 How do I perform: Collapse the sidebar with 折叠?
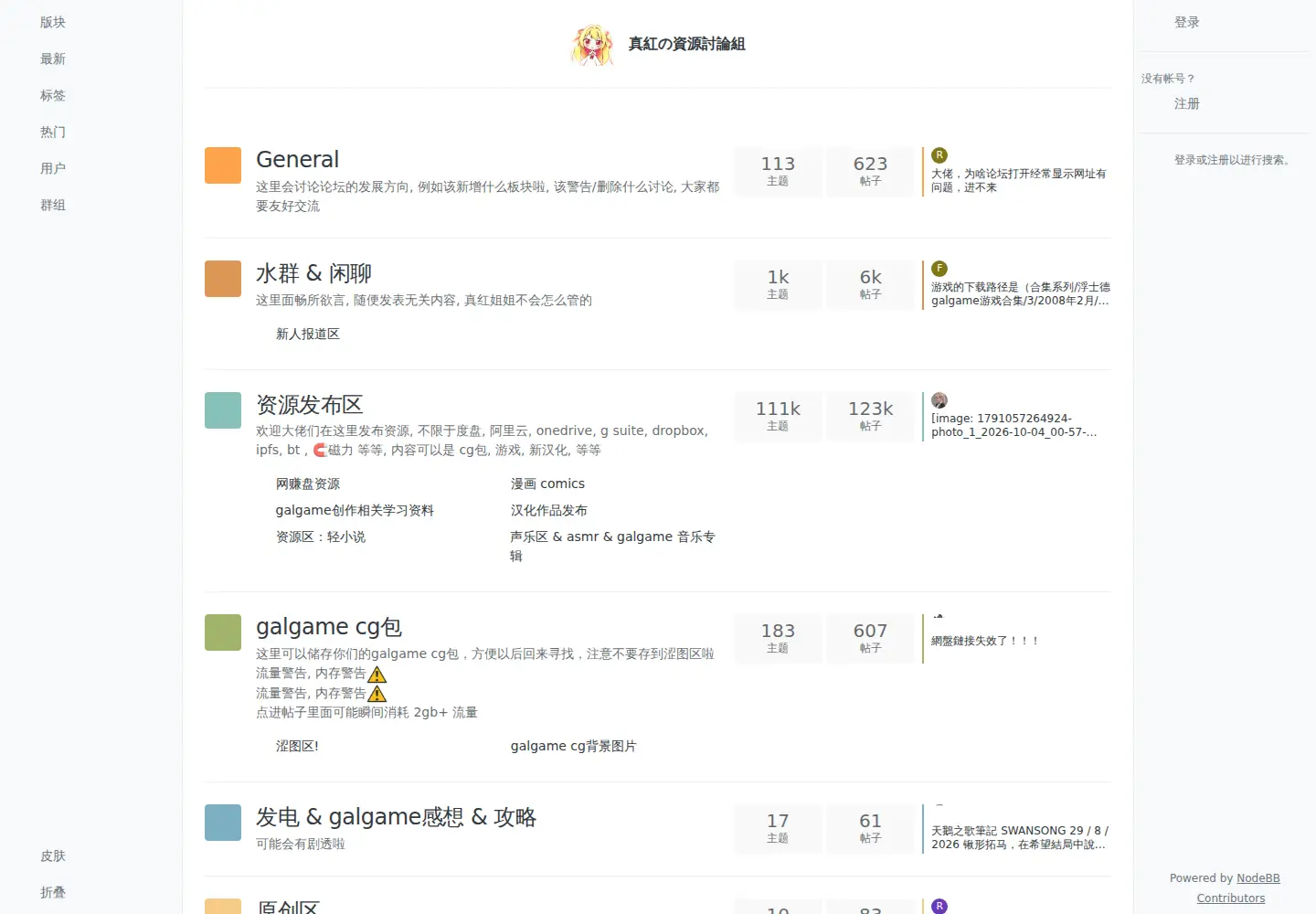click(x=53, y=893)
